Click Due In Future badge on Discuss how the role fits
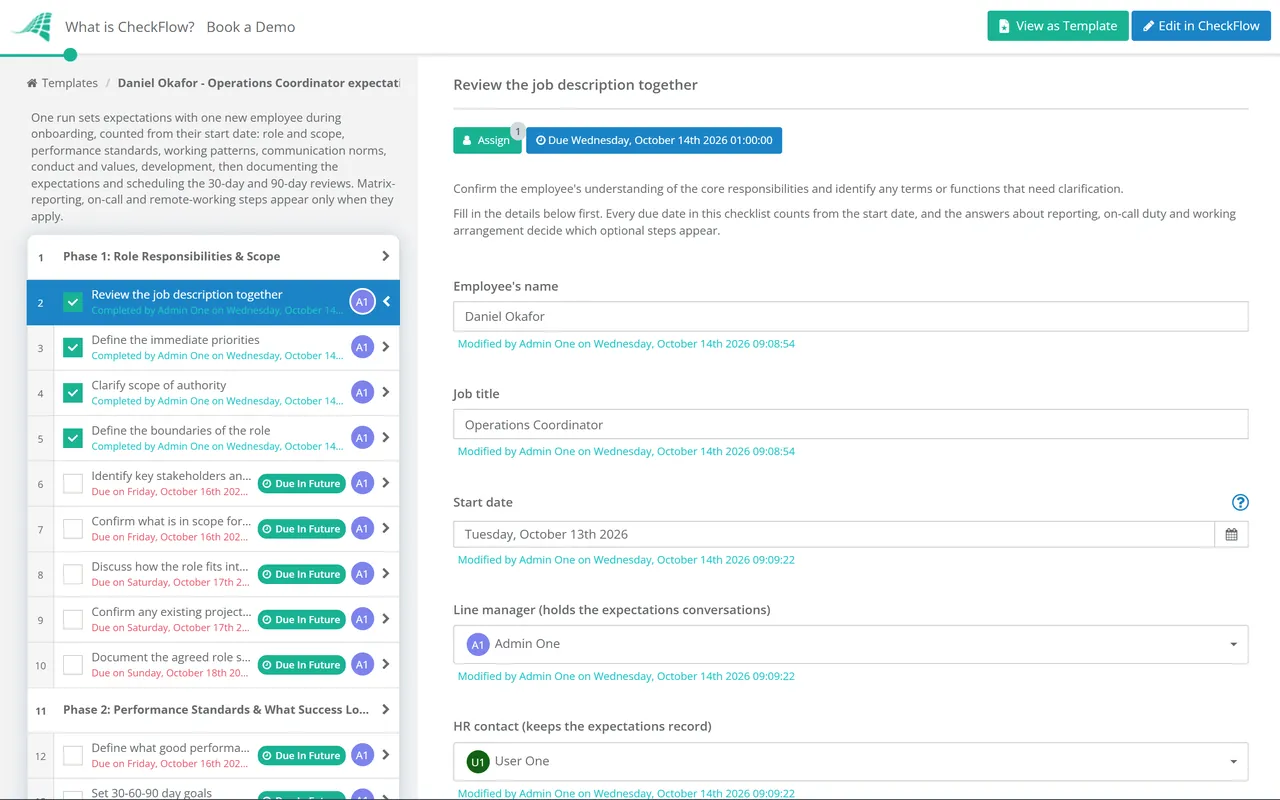 tap(301, 574)
